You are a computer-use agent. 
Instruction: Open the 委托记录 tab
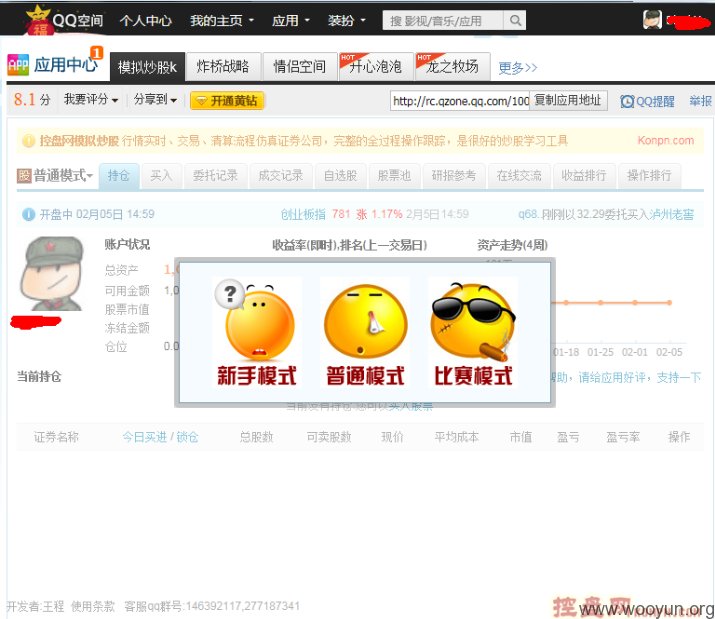(x=215, y=176)
